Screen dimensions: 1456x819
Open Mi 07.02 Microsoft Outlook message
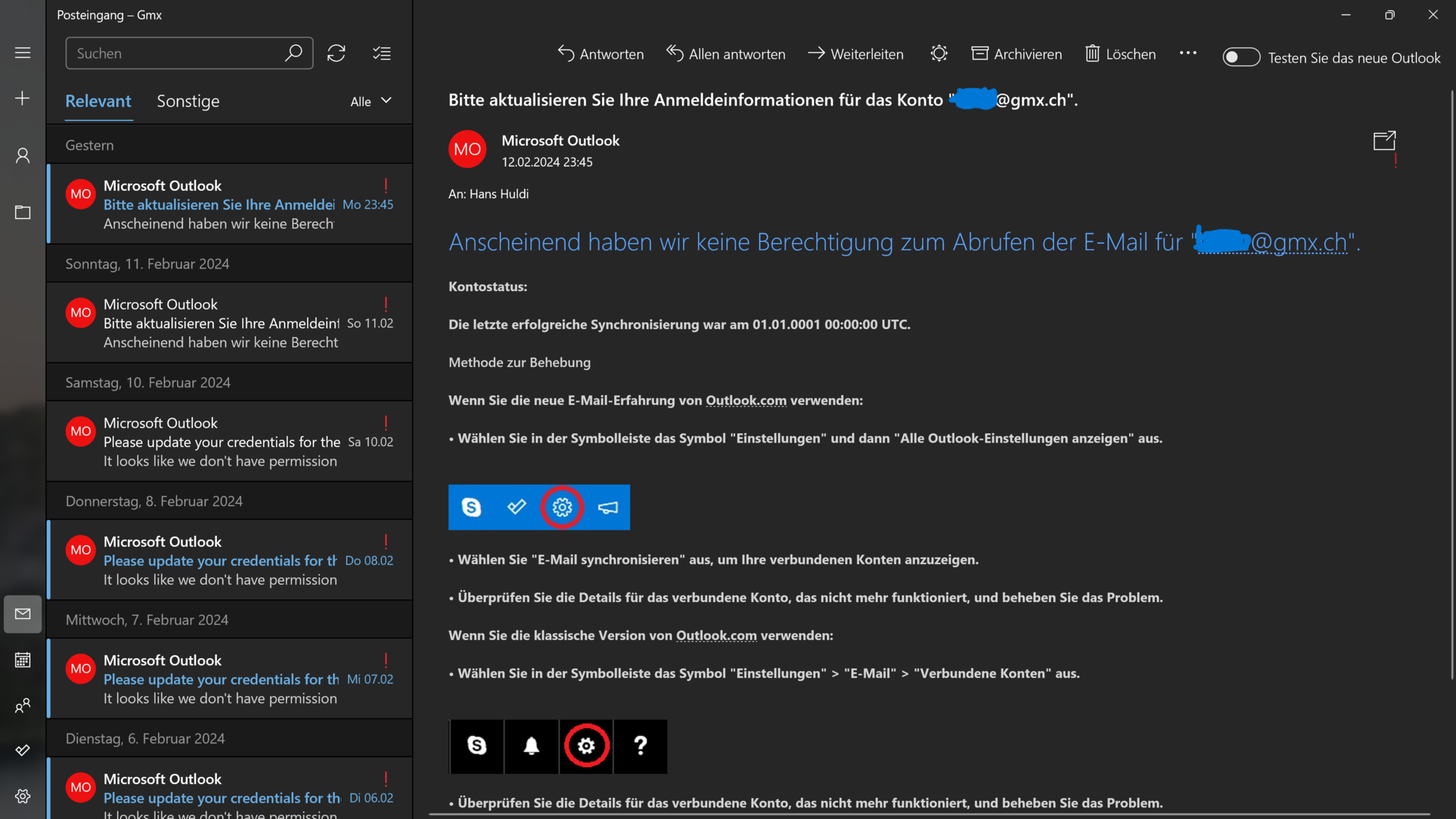click(229, 678)
